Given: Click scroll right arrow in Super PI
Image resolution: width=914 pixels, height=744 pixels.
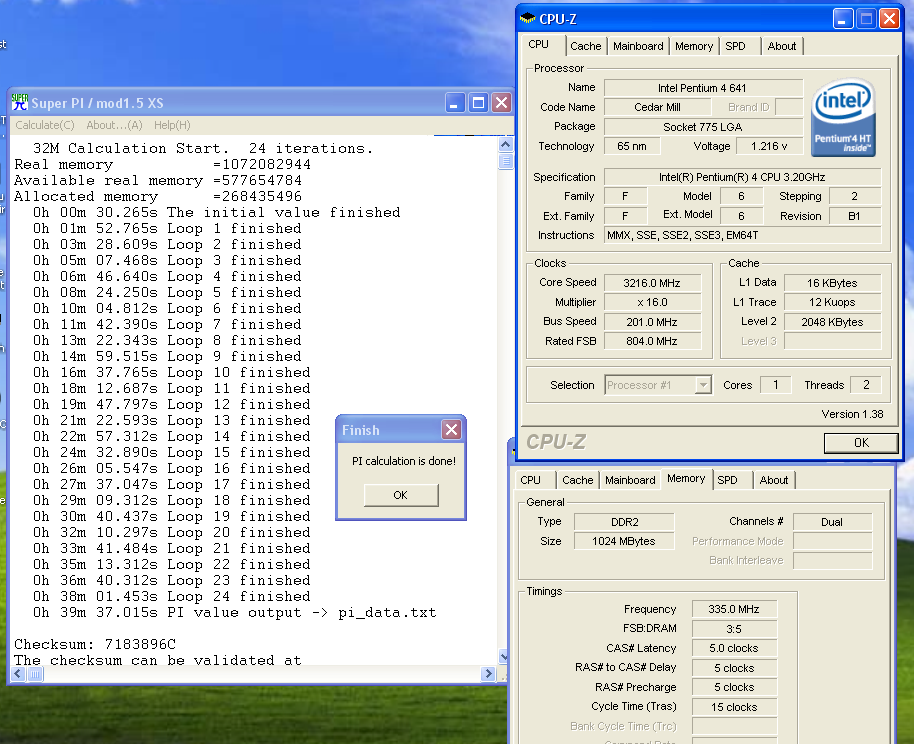Looking at the screenshot, I should [x=488, y=674].
